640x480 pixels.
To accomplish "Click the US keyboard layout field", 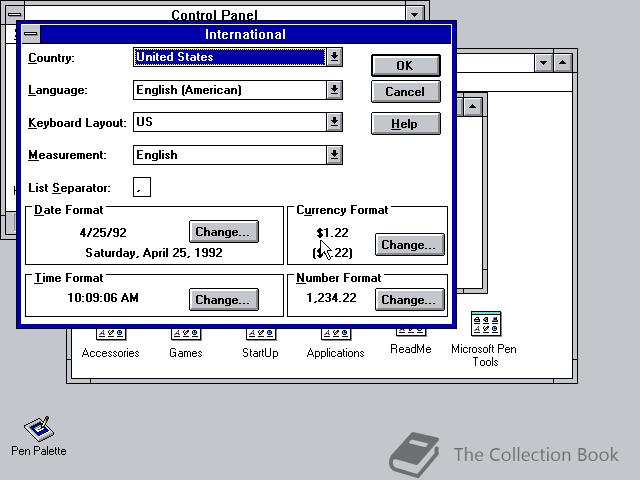I will coord(230,122).
